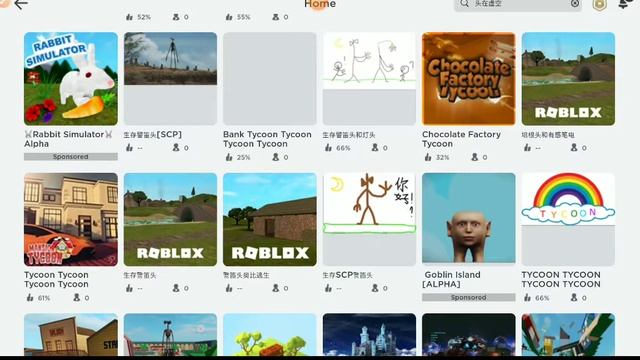Select the uppercase TYCOON TYCOON TYCOON TYCOON title
640x360 pixels.
561,279
